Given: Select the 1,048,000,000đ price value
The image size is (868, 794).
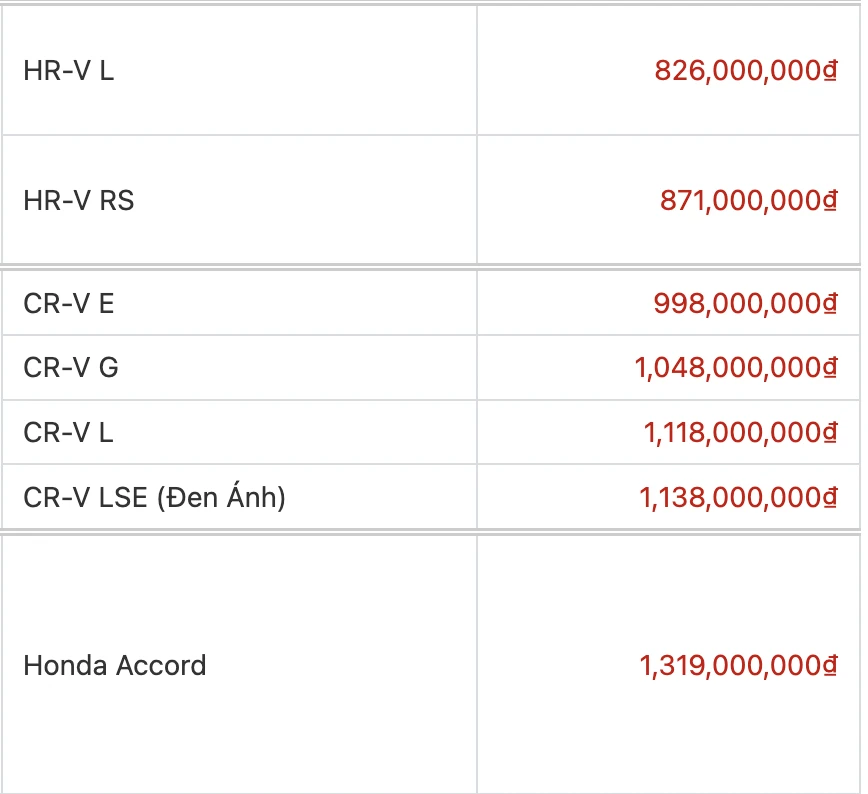Looking at the screenshot, I should 735,368.
